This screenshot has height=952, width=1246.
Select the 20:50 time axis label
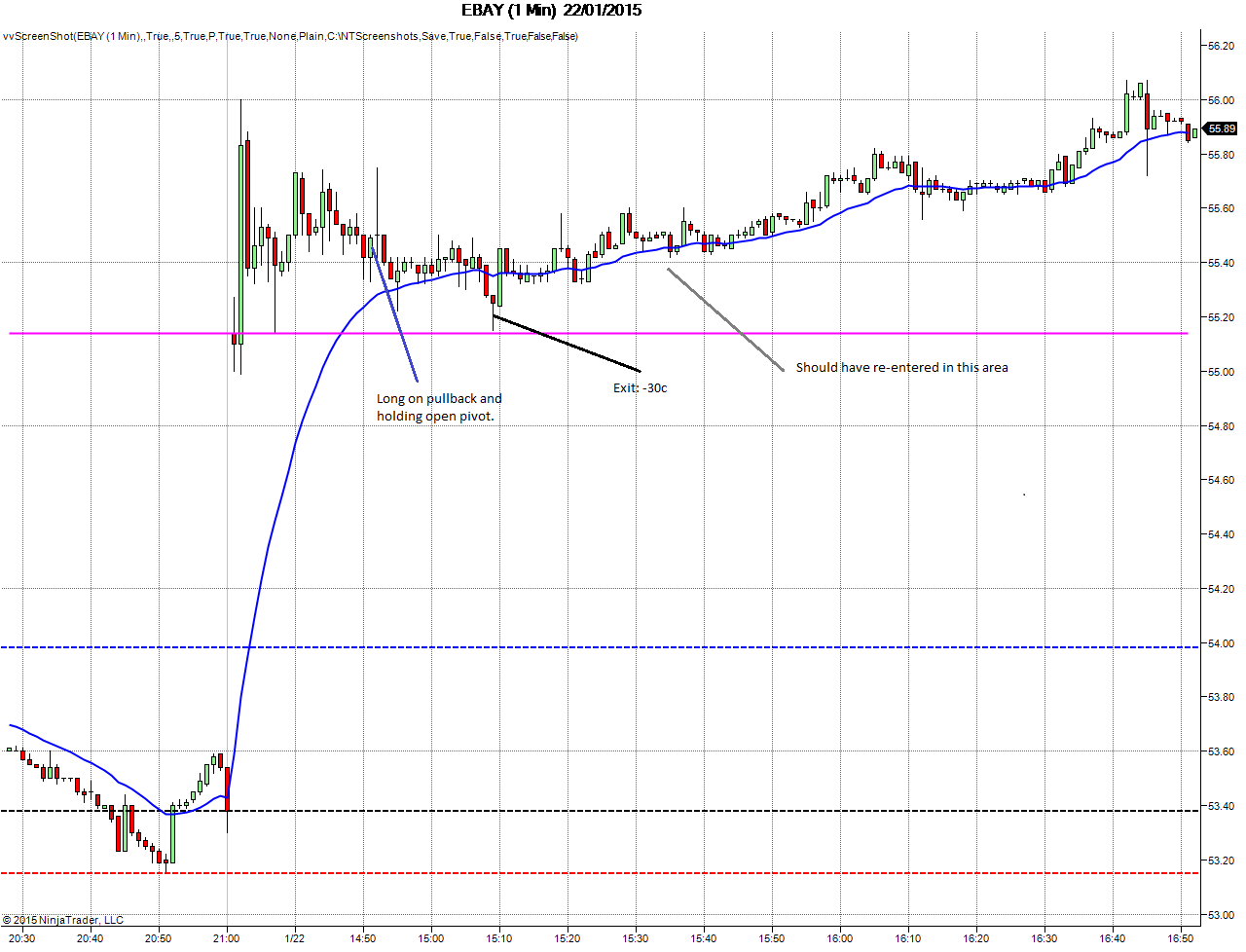[x=158, y=938]
